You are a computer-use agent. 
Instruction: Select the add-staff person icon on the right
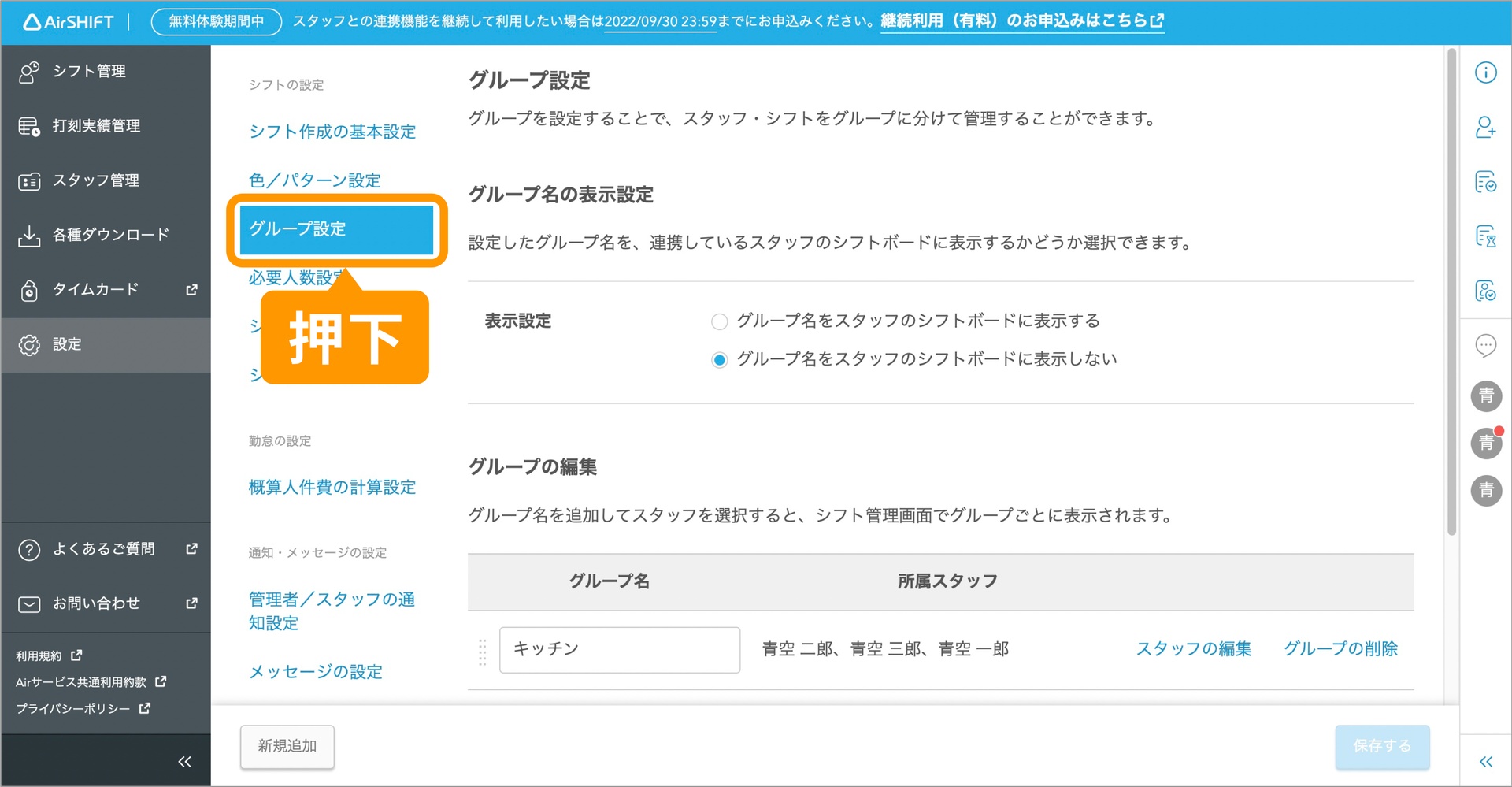pos(1486,127)
